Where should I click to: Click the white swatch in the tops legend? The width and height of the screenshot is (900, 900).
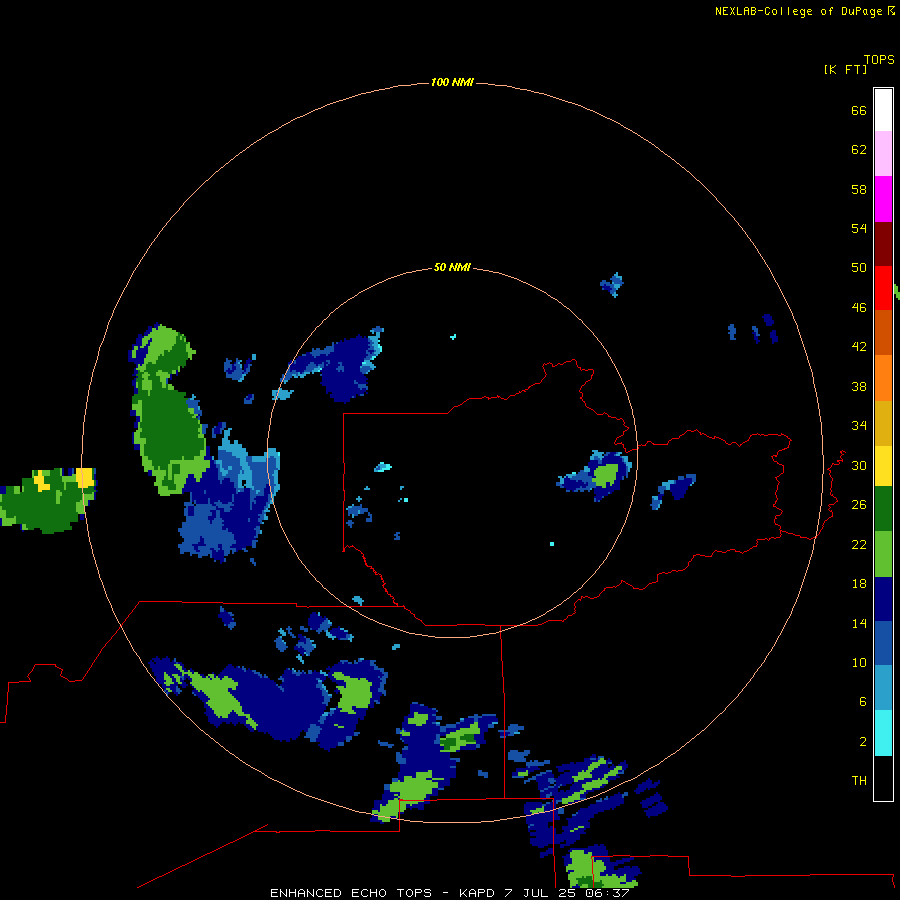tap(883, 110)
